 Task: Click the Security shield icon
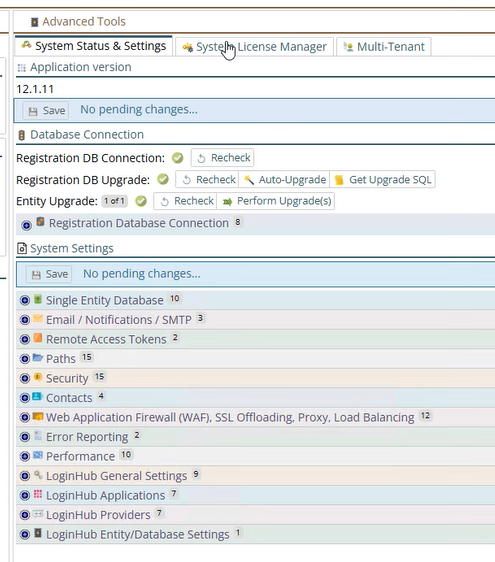[x=38, y=377]
